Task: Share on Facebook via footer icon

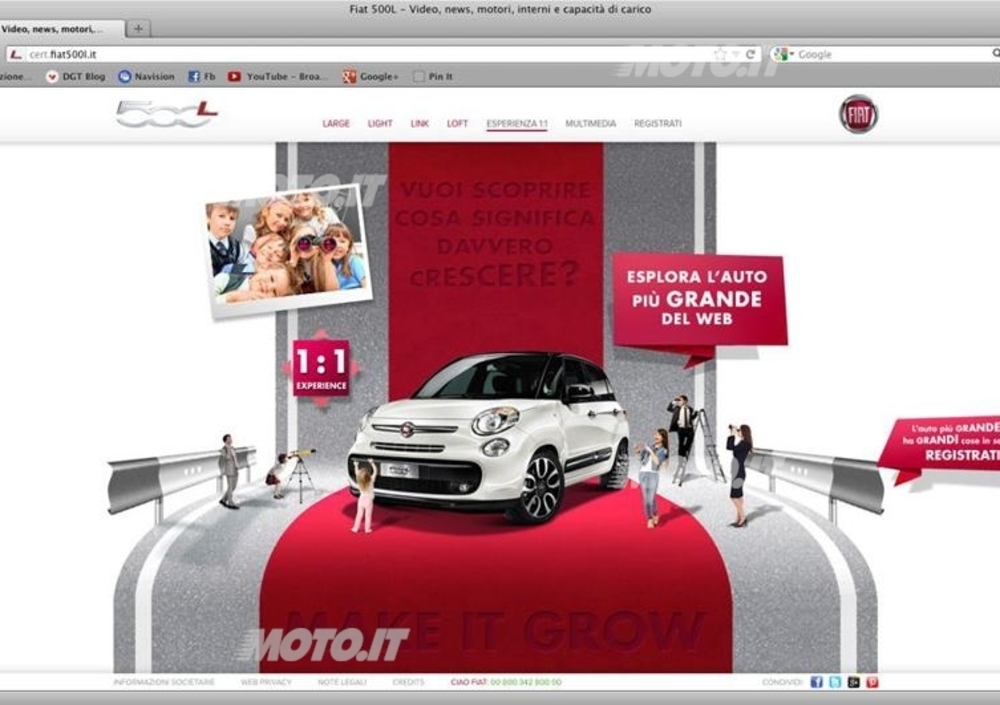Action: click(x=816, y=682)
